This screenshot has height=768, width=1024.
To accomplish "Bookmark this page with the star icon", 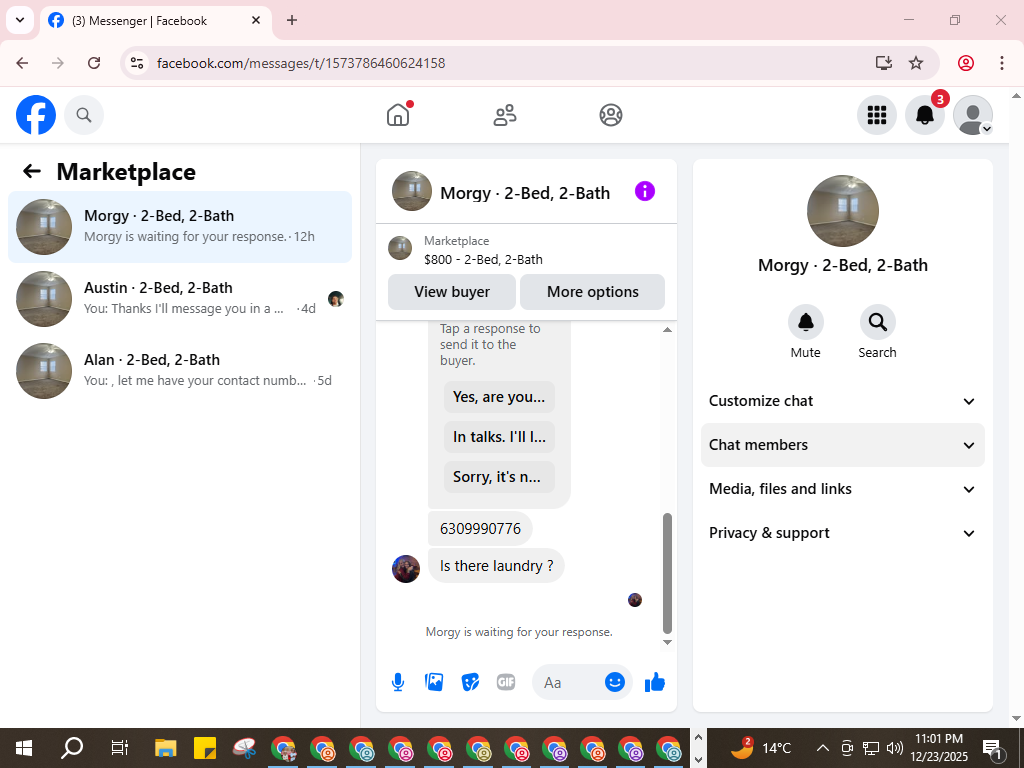I will click(916, 63).
